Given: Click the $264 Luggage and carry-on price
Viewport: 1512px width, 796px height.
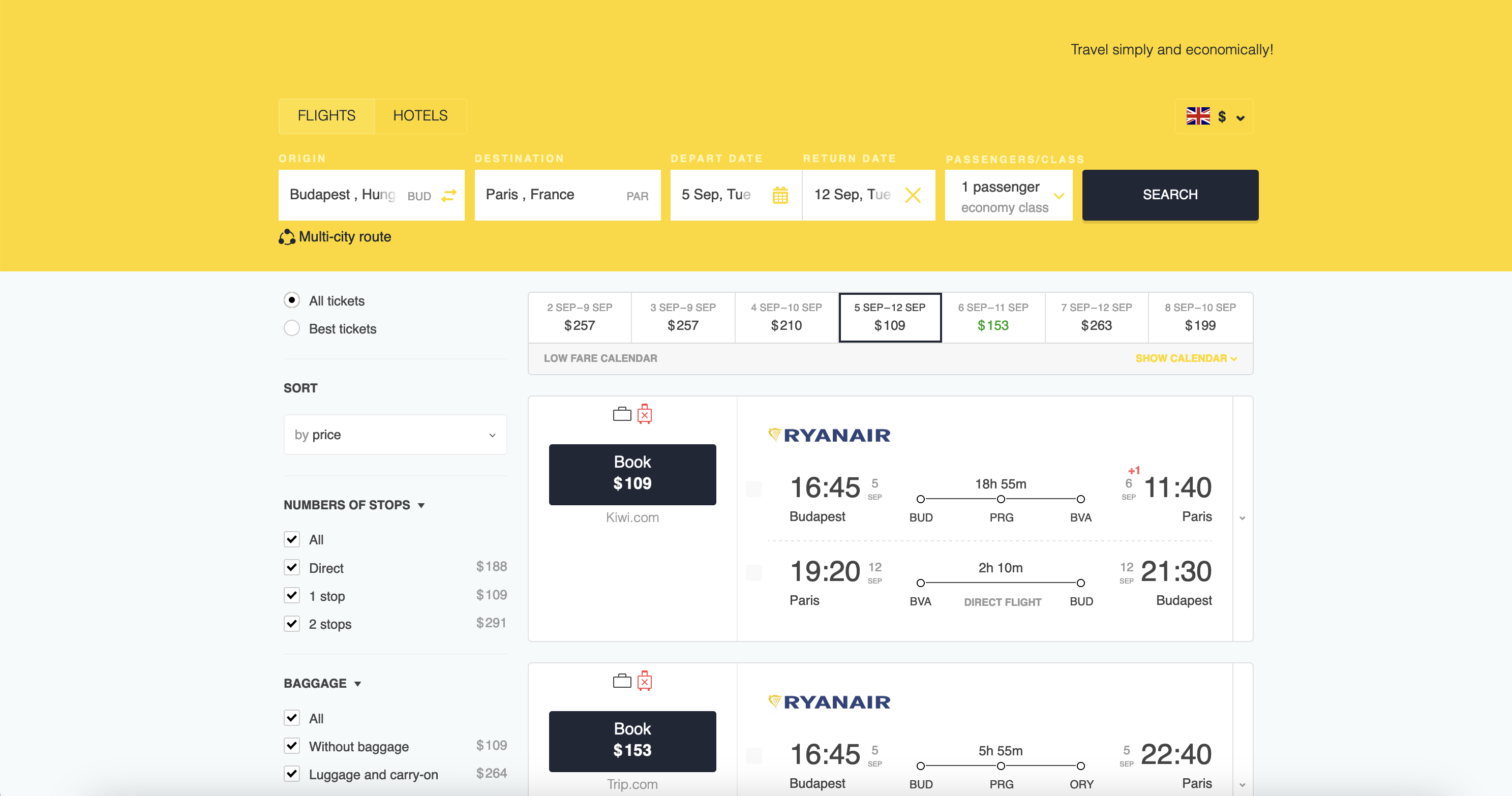Looking at the screenshot, I should (491, 773).
